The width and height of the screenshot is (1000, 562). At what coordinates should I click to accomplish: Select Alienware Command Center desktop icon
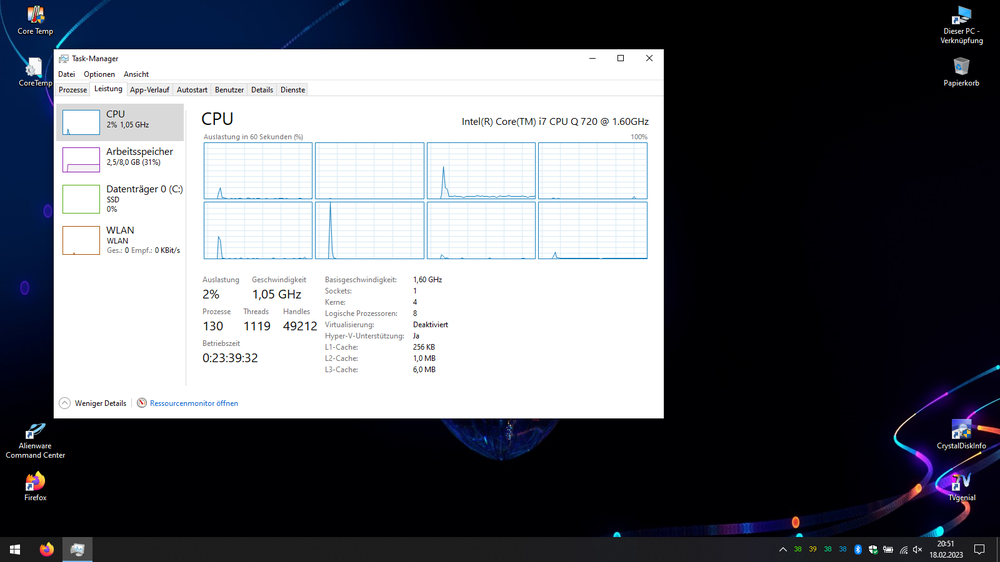[35, 438]
